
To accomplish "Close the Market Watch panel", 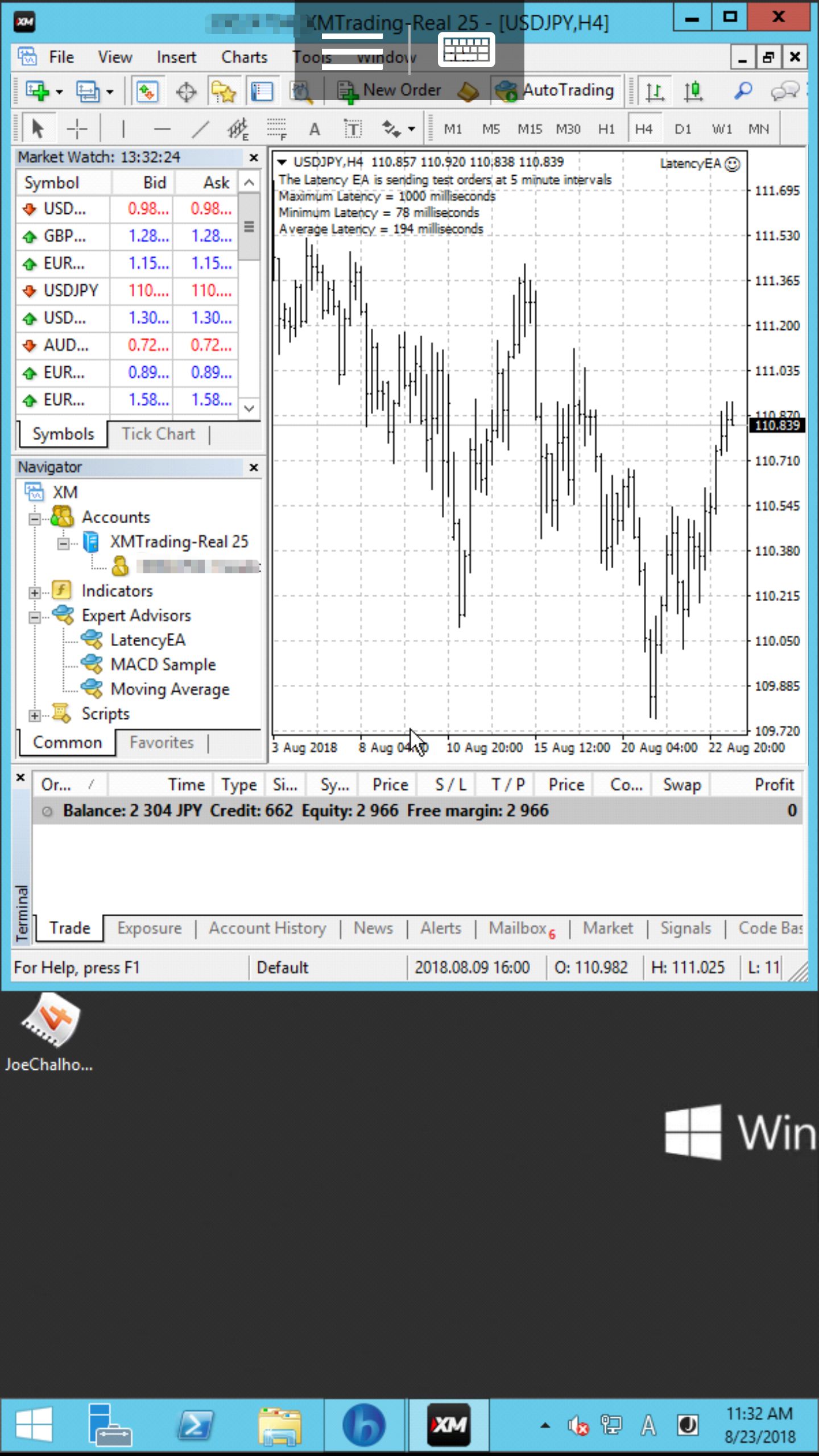I will point(254,158).
